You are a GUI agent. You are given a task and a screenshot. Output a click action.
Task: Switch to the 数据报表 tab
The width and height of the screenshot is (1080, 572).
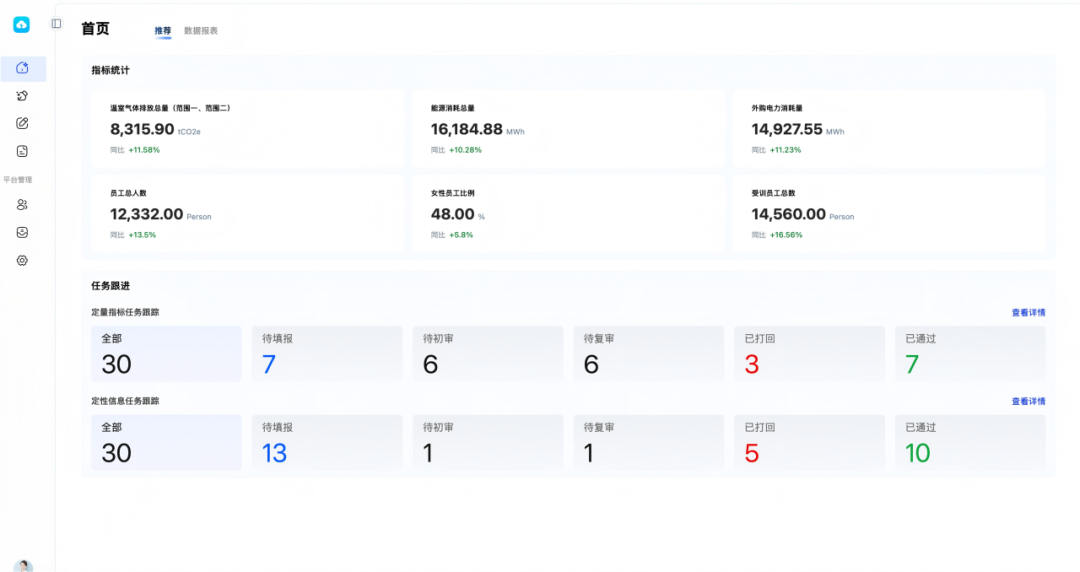point(201,31)
